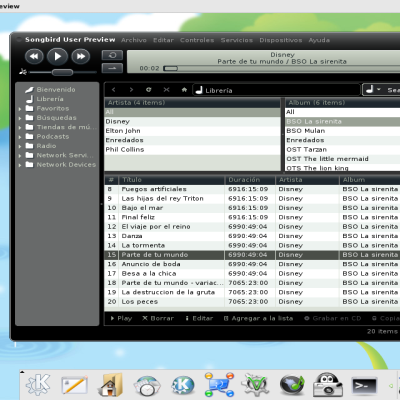Viewport: 400px width, 400px height.
Task: Expand the Network Services folder
Action: (20, 155)
